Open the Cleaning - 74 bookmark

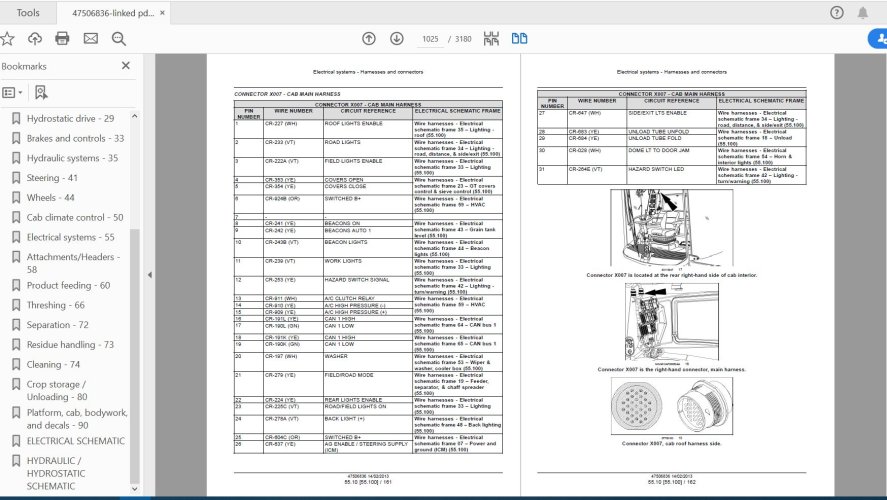pos(53,364)
